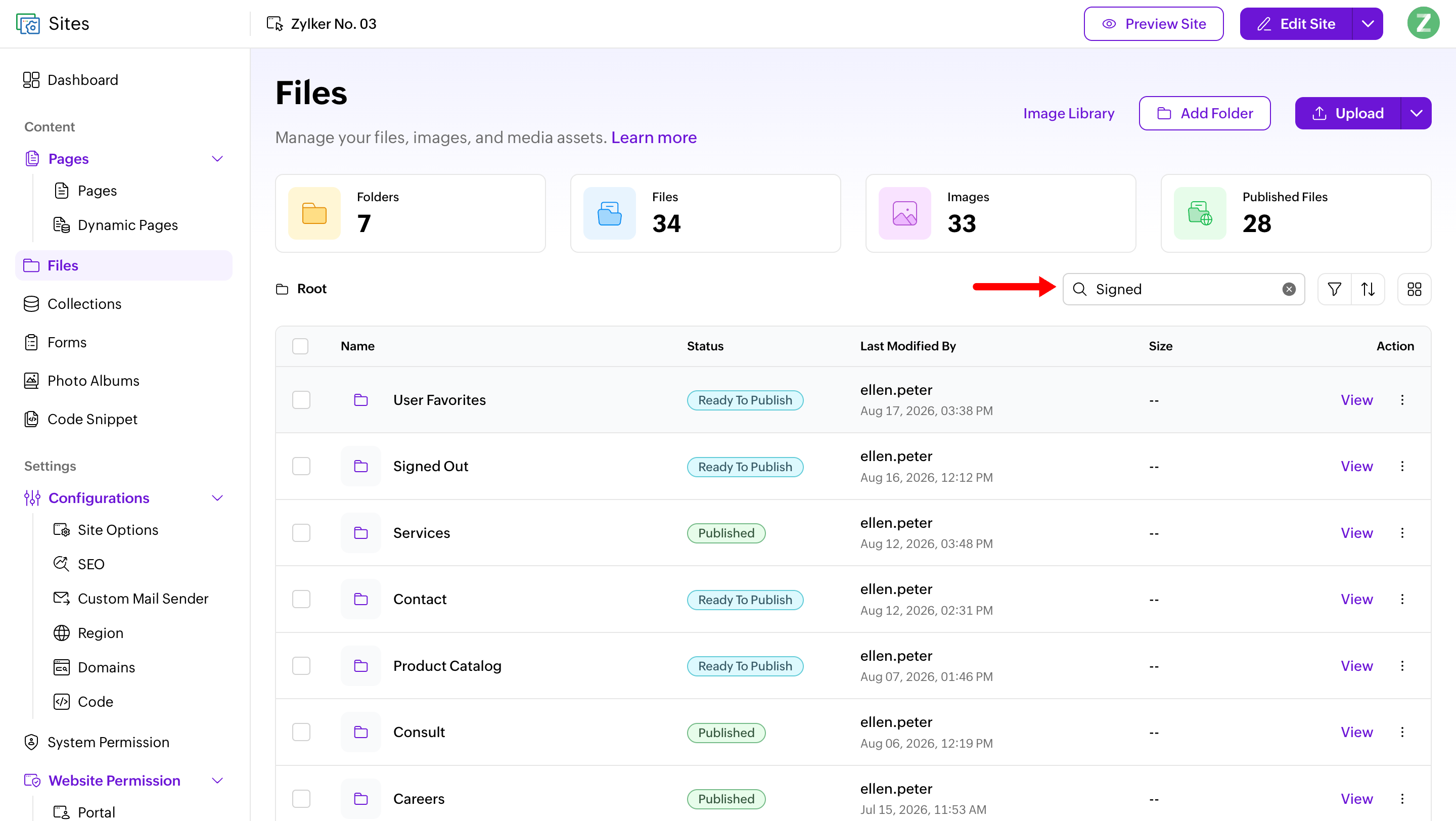Open Forms in the sidebar
This screenshot has width=1456, height=821.
pos(56,342)
